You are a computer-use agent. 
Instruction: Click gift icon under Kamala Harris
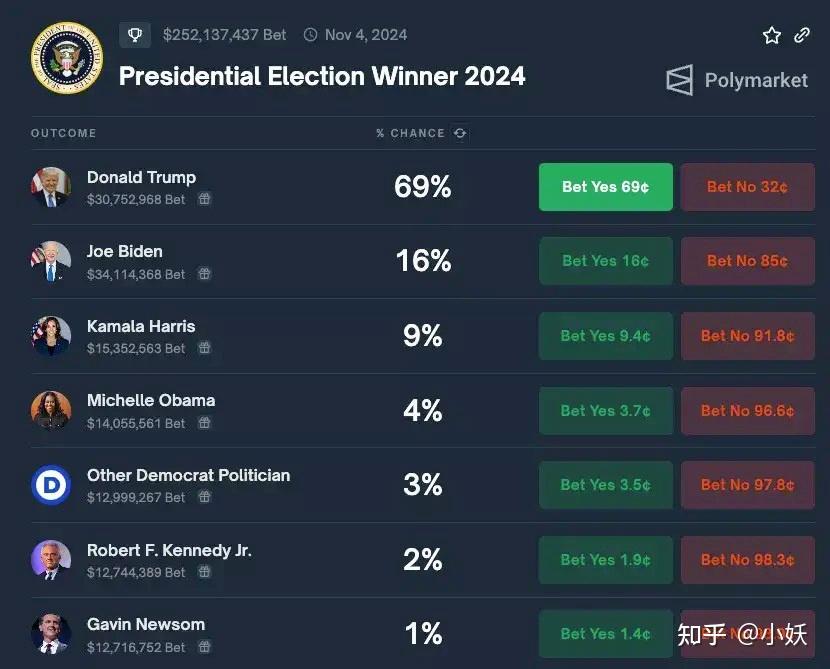[204, 348]
